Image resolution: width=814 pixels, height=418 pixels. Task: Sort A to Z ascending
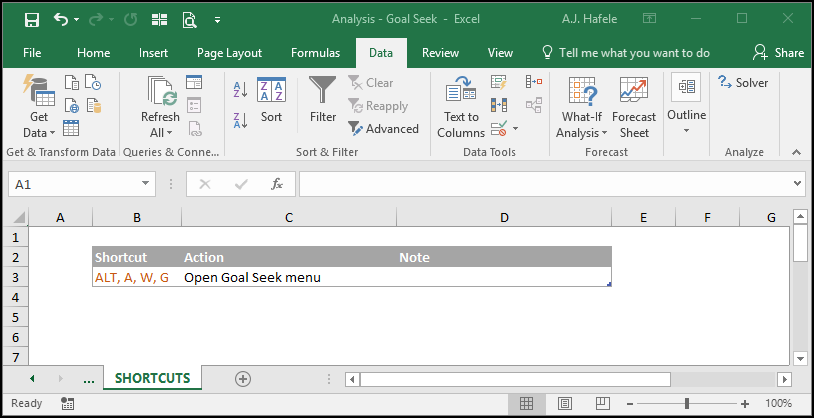pos(240,89)
